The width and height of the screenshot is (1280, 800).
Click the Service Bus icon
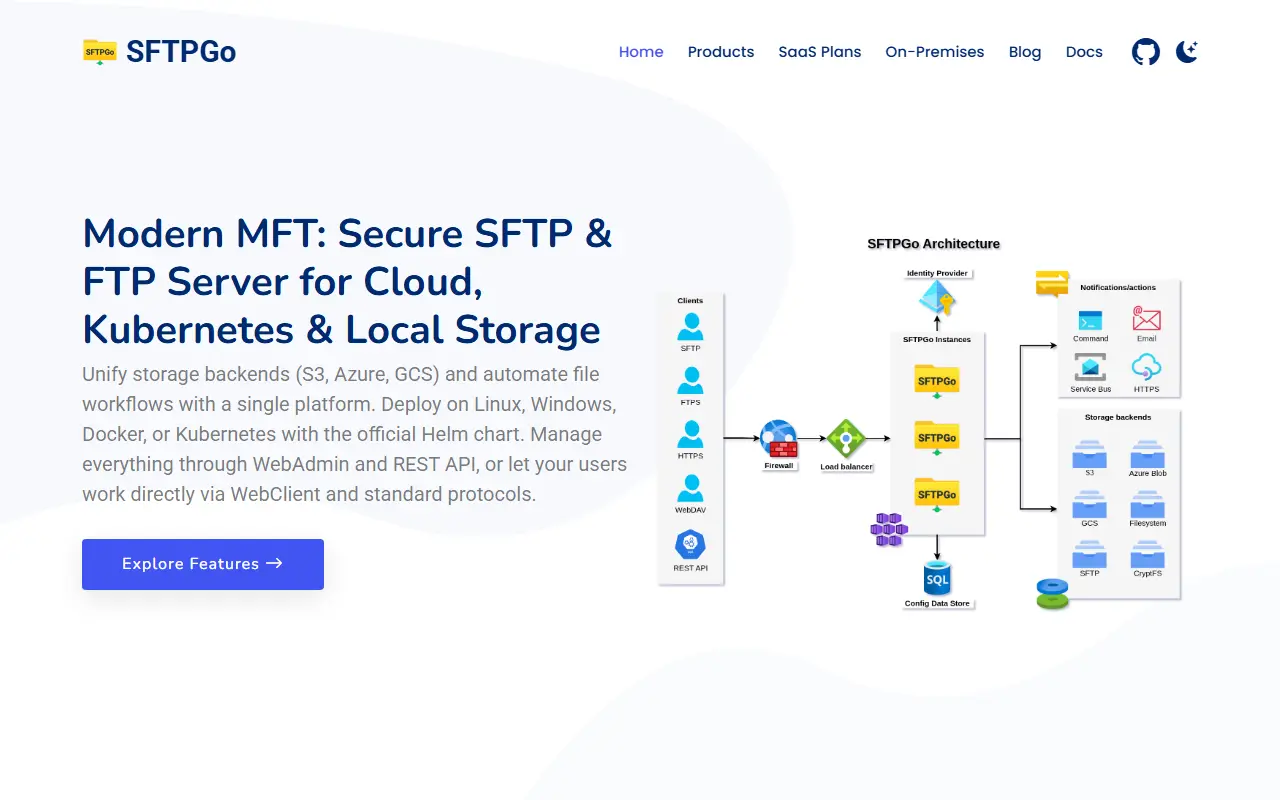[1090, 369]
